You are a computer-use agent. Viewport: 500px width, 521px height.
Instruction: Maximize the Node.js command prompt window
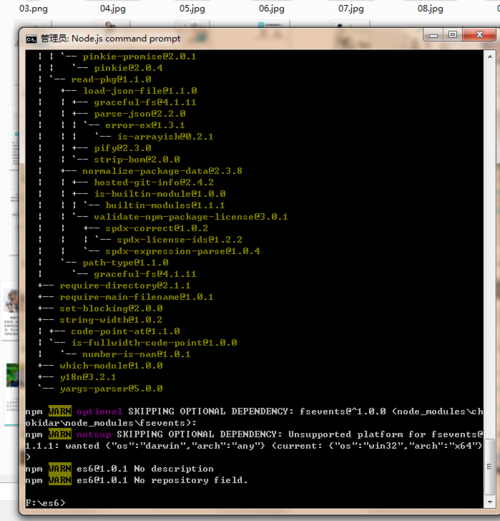[x=453, y=35]
